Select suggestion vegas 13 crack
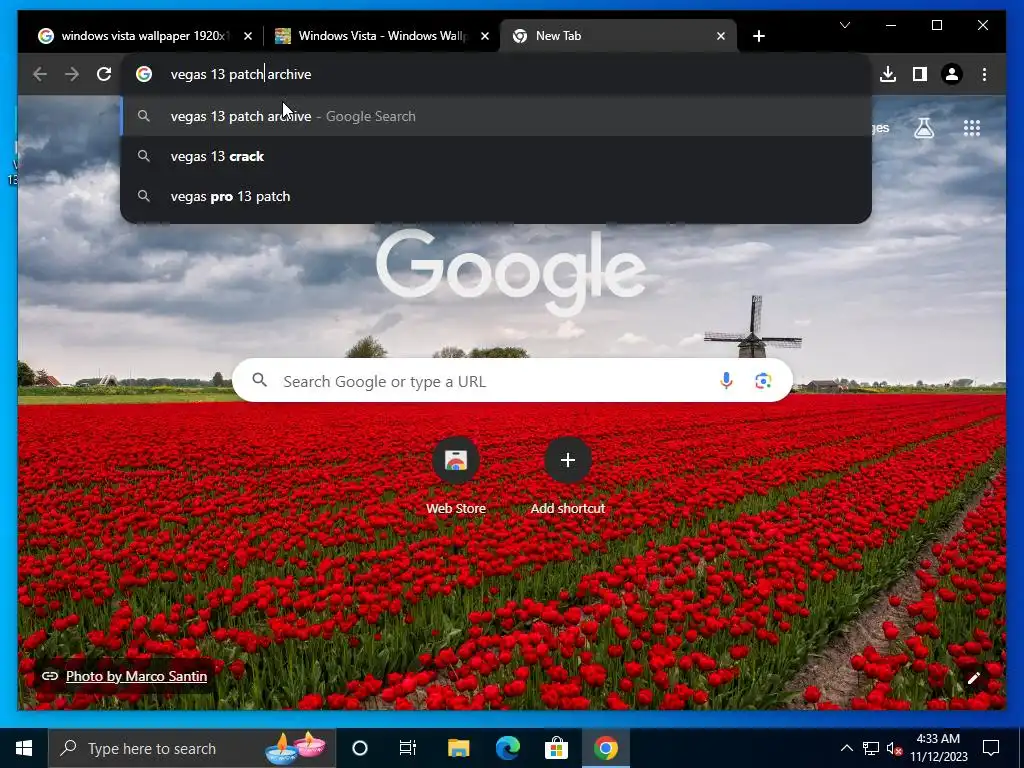 click(496, 157)
